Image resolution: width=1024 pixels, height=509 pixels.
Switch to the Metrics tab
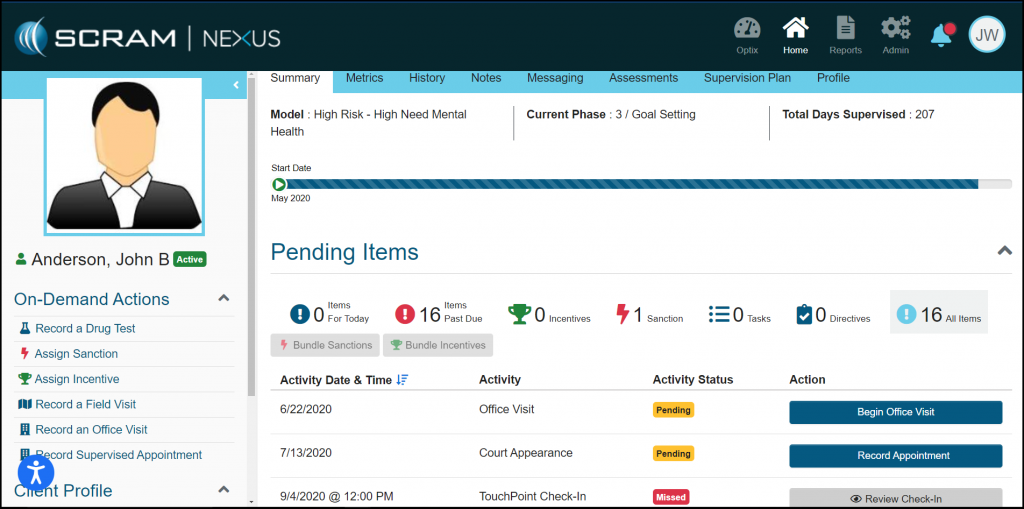coord(364,78)
